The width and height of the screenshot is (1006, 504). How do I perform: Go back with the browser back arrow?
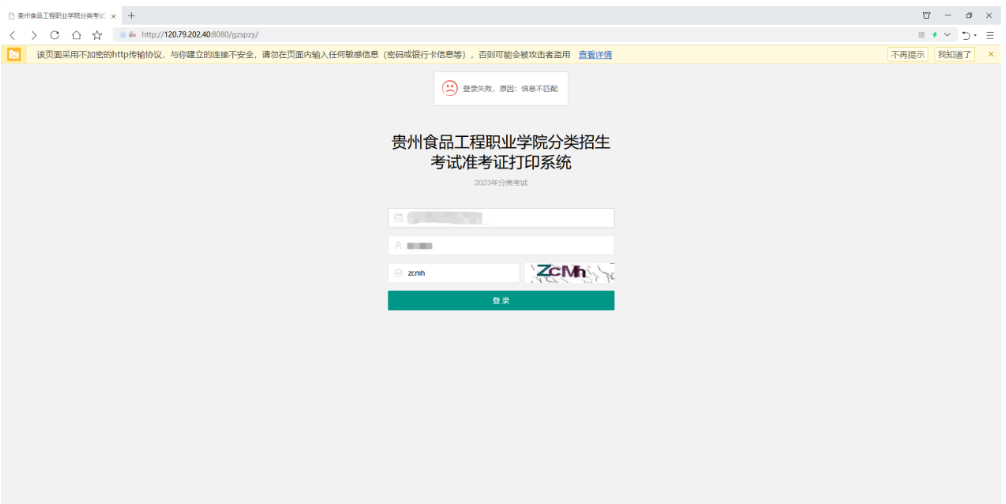13,35
